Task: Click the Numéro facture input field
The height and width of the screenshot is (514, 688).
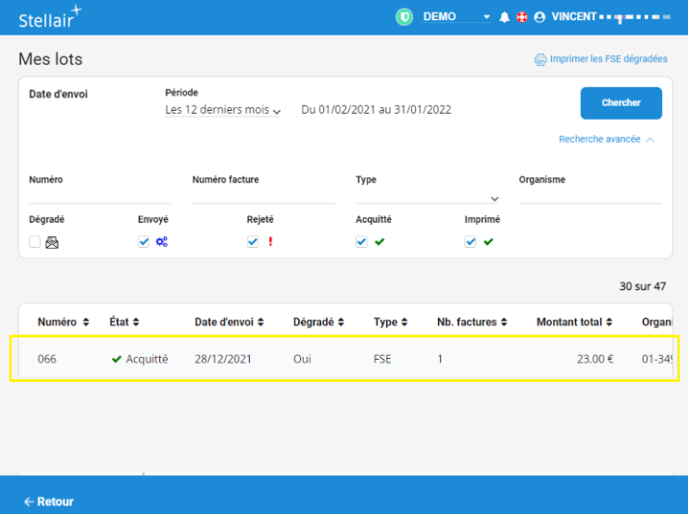Action: 263,197
